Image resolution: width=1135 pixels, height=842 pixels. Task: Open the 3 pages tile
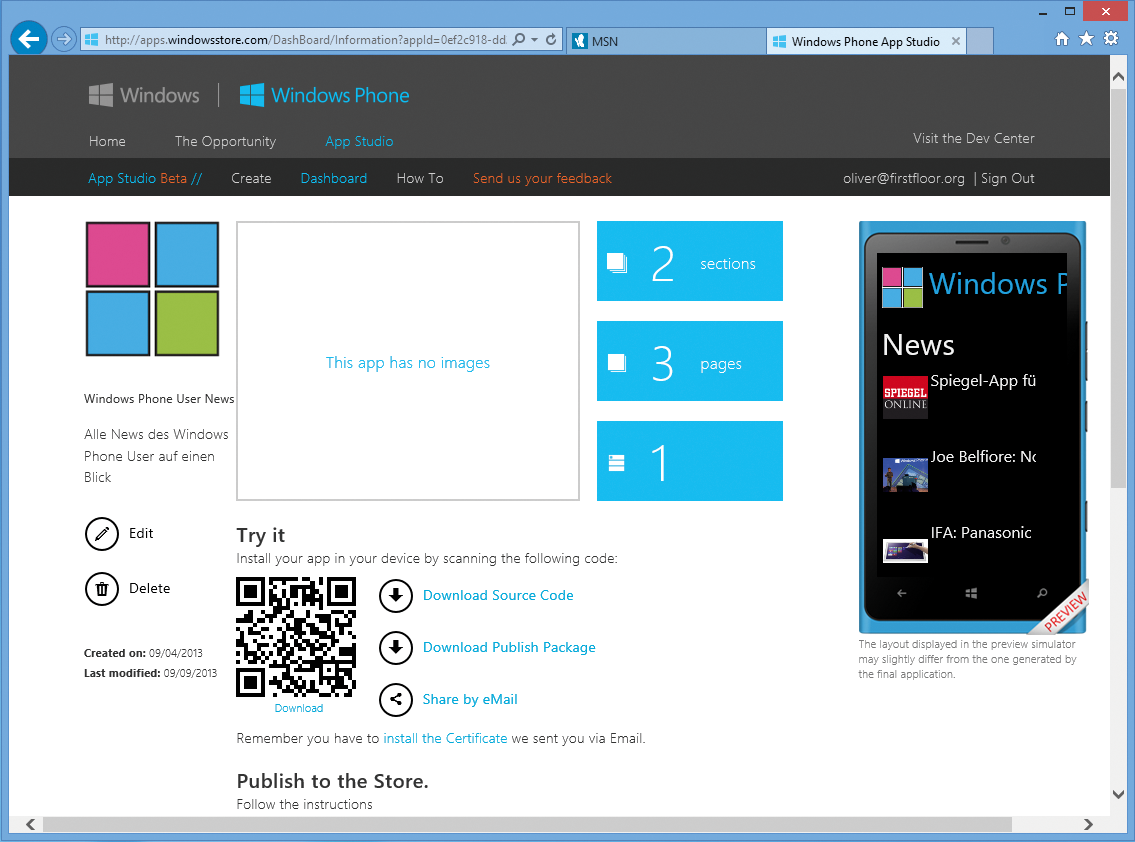[x=690, y=361]
